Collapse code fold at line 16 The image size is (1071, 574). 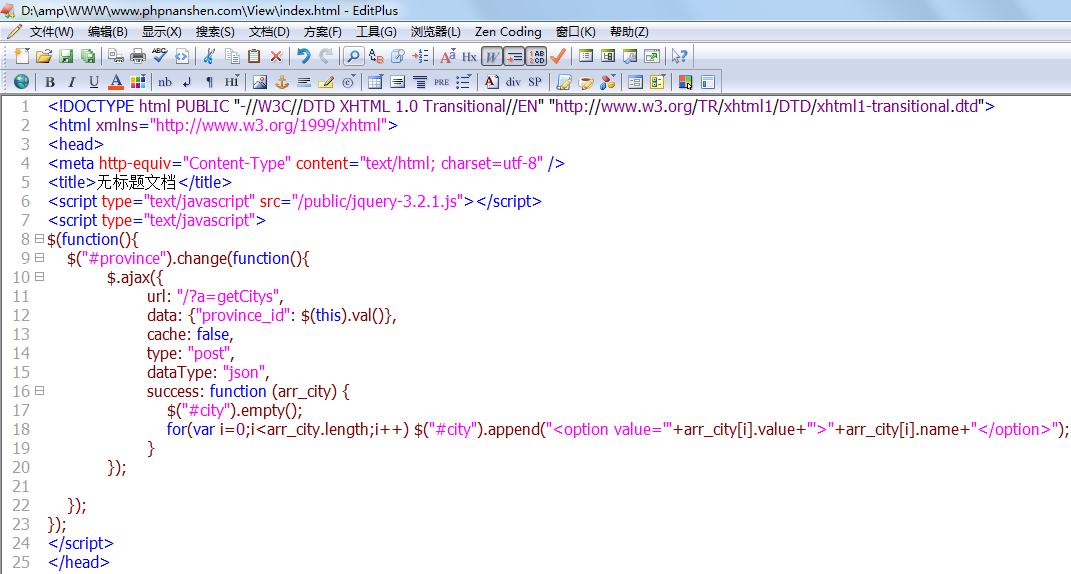pyautogui.click(x=40, y=391)
